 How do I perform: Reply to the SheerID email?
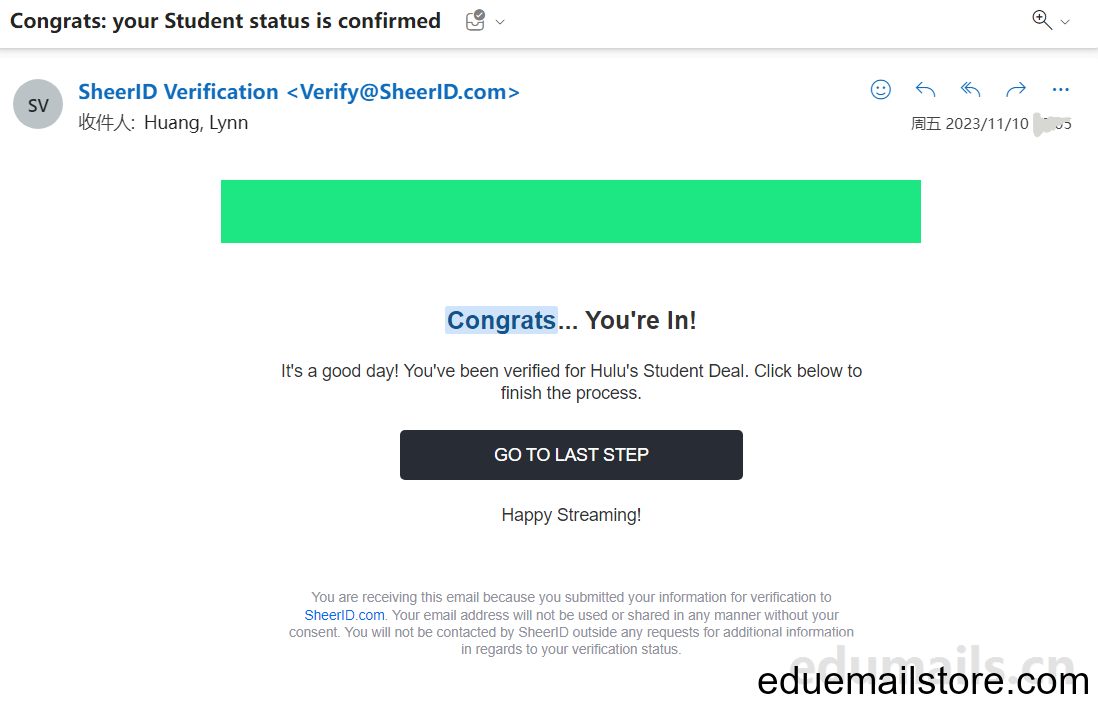click(925, 90)
